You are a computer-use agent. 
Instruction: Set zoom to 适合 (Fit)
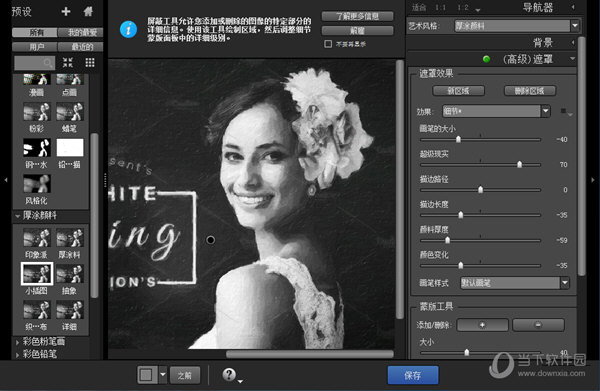(x=419, y=7)
